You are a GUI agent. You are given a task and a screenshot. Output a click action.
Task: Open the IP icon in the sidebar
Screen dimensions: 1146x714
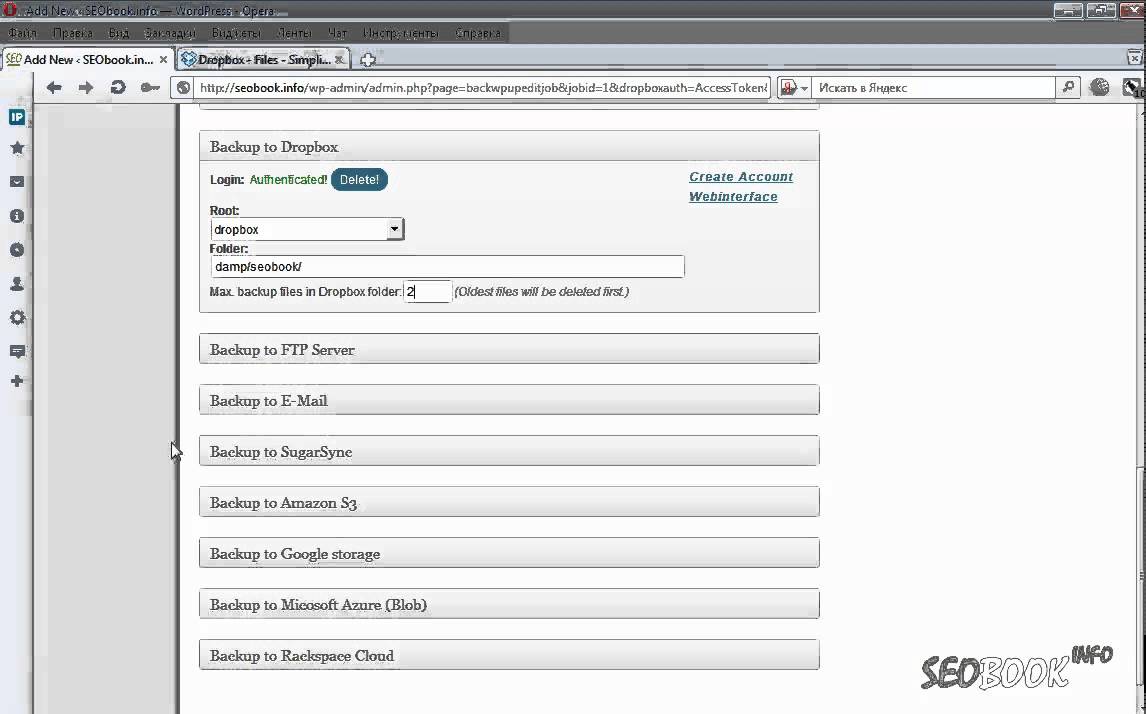(x=17, y=117)
